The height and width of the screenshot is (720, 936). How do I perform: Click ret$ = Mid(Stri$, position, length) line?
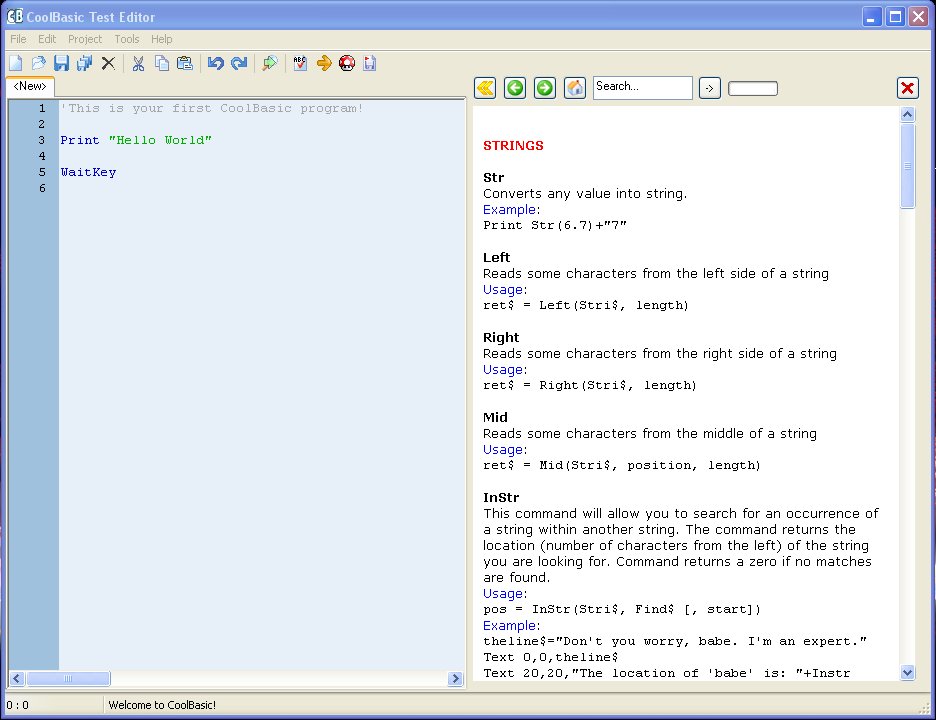(621, 465)
